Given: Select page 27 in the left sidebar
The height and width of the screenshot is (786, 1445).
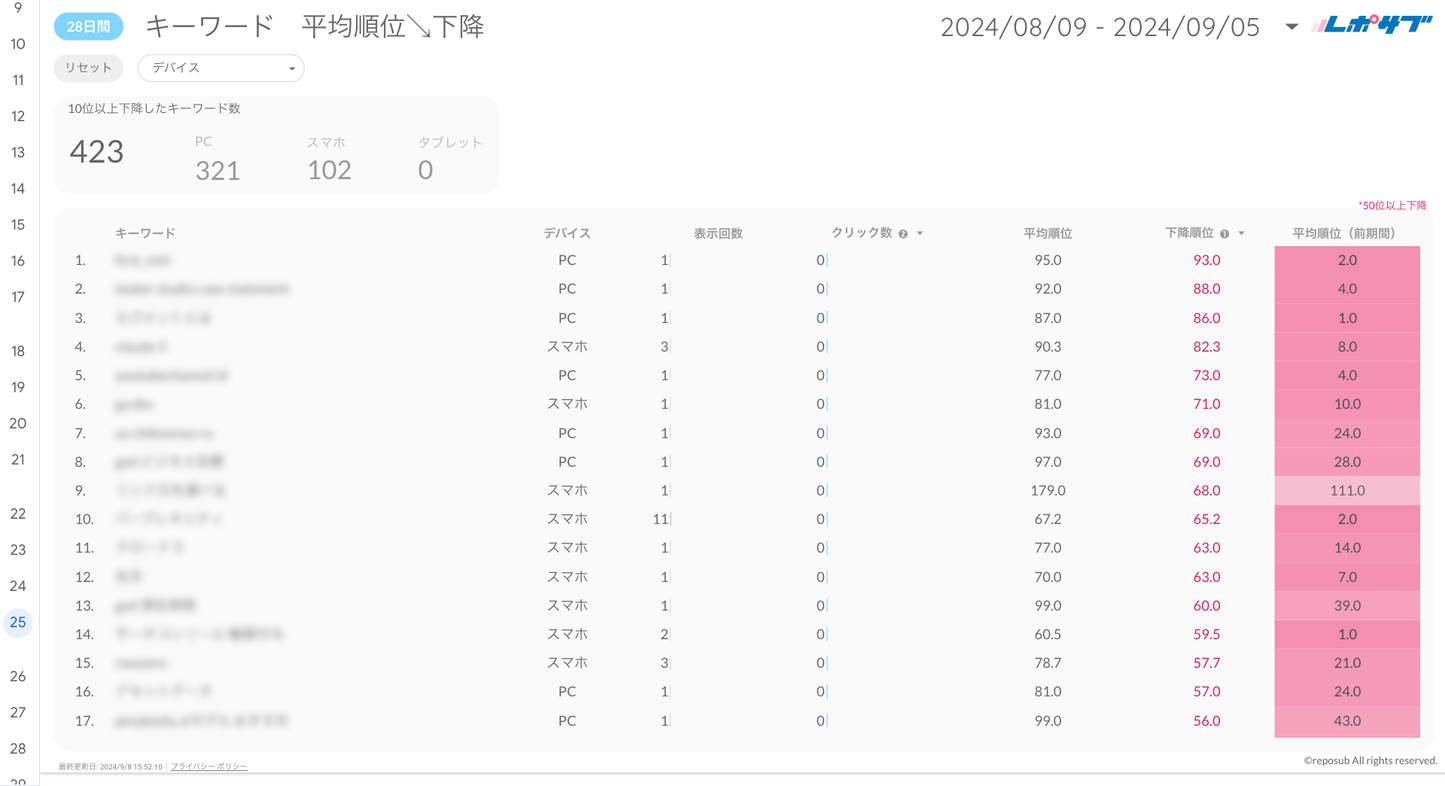Looking at the screenshot, I should pos(18,712).
